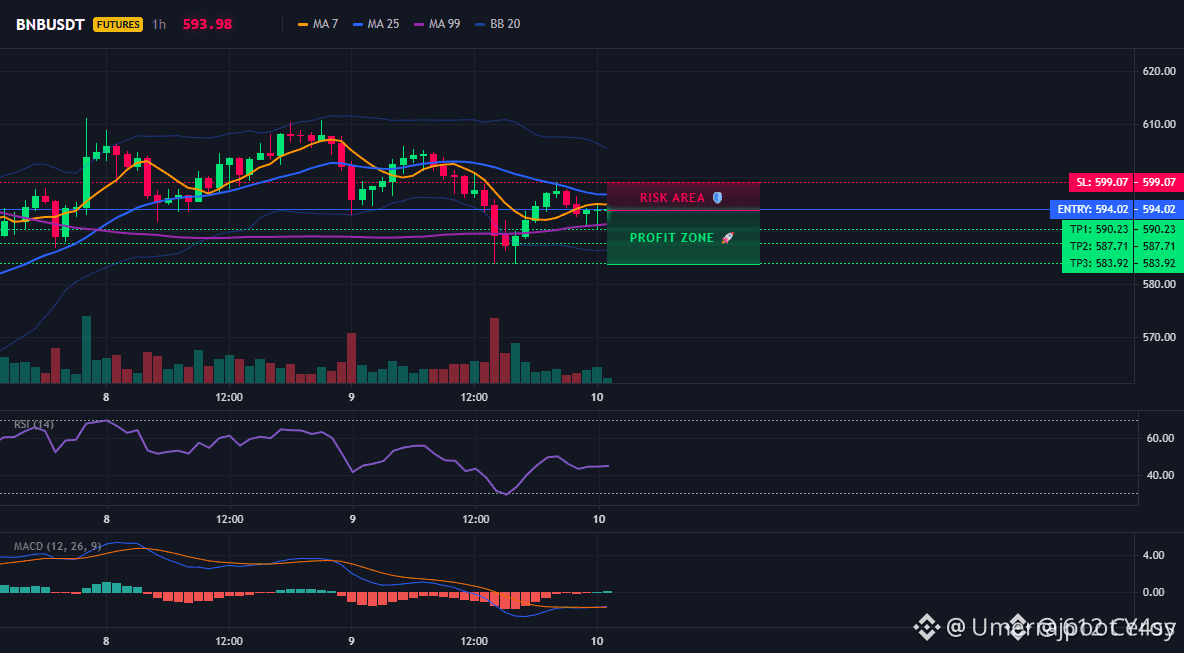Click the RSI (14) indicator label
Image resolution: width=1184 pixels, height=653 pixels.
(33, 424)
